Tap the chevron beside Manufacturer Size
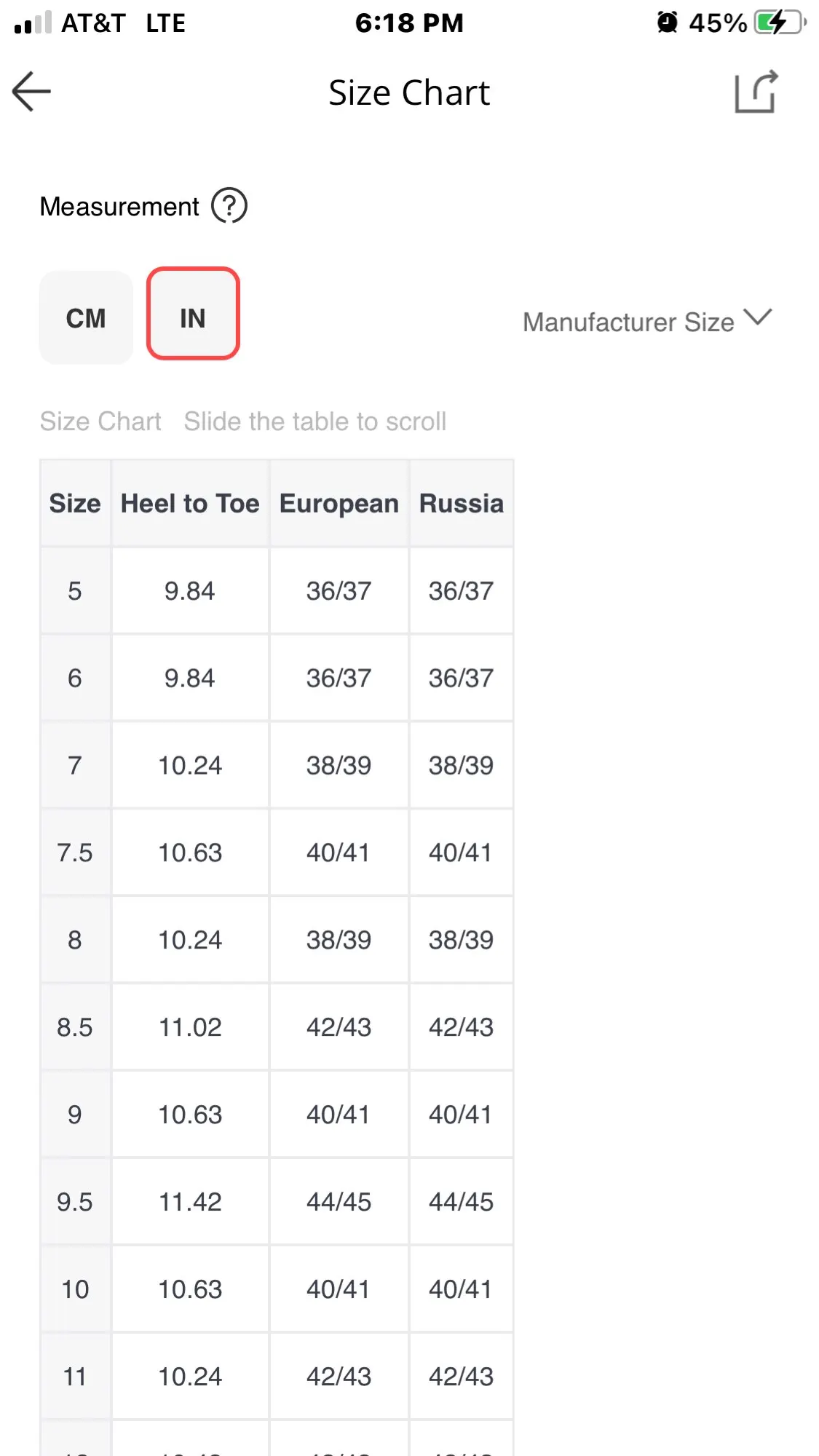The height and width of the screenshot is (1456, 819). coord(758,317)
